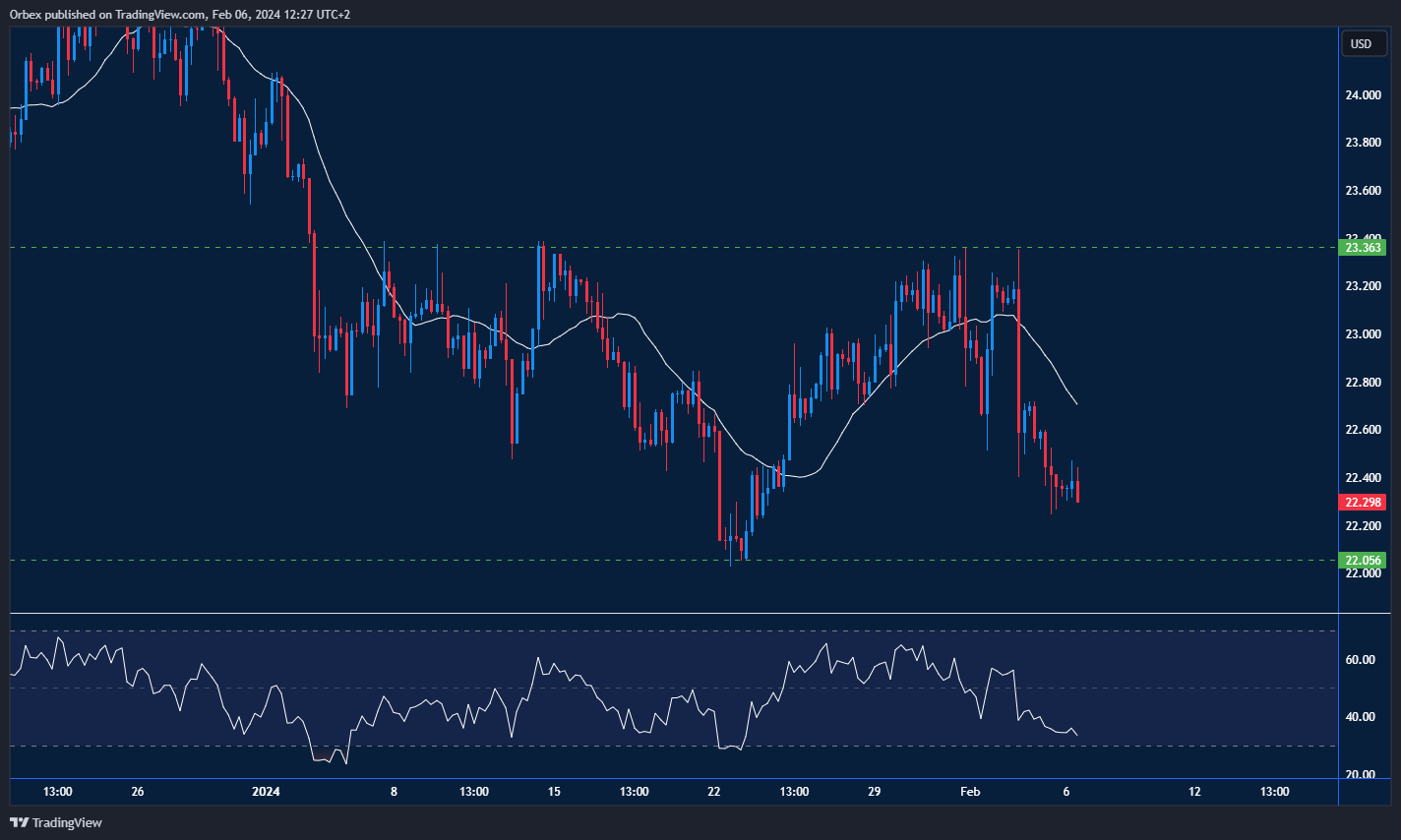Open the USD currency selector

click(x=1361, y=43)
